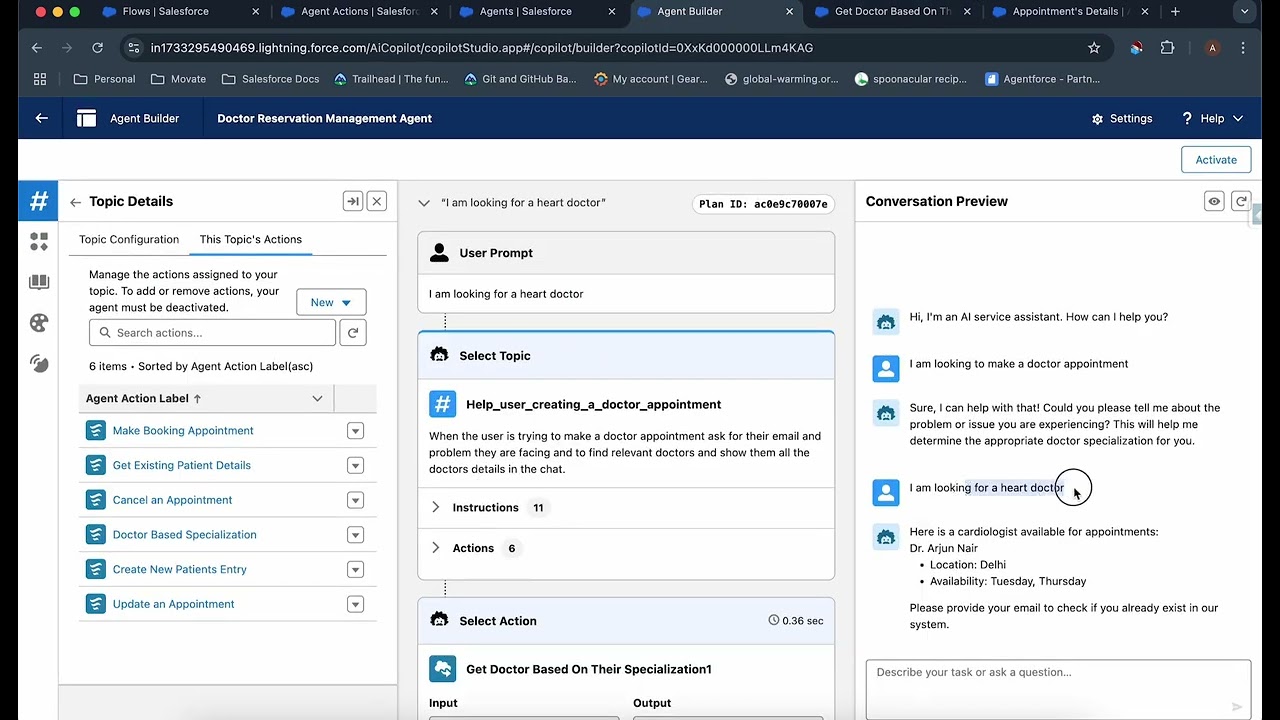Viewport: 1280px width, 720px height.
Task: Reset the conversation with refresh icon
Action: coord(1241,202)
